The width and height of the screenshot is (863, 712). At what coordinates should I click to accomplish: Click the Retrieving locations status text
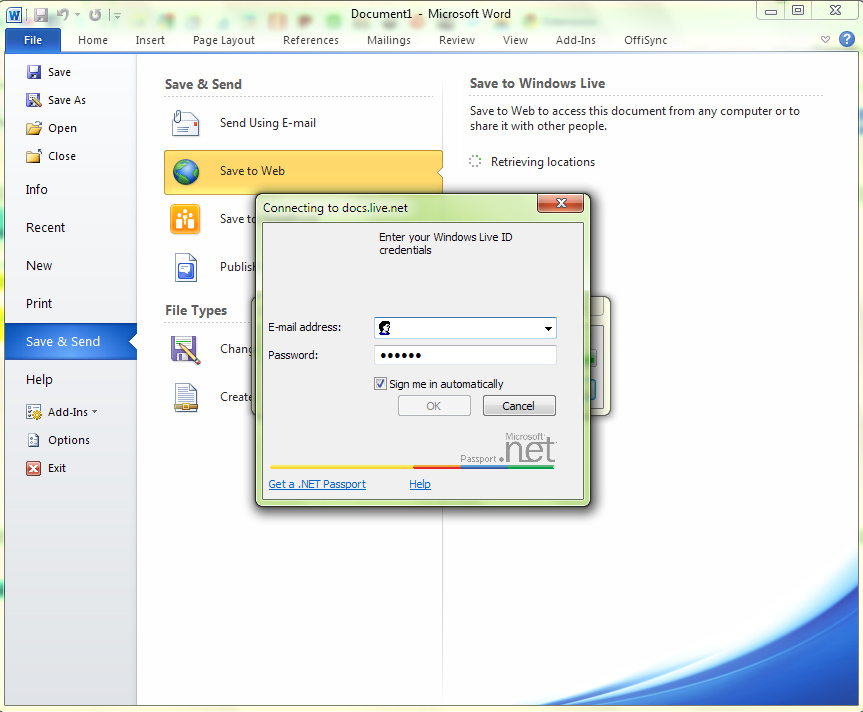click(x=543, y=162)
